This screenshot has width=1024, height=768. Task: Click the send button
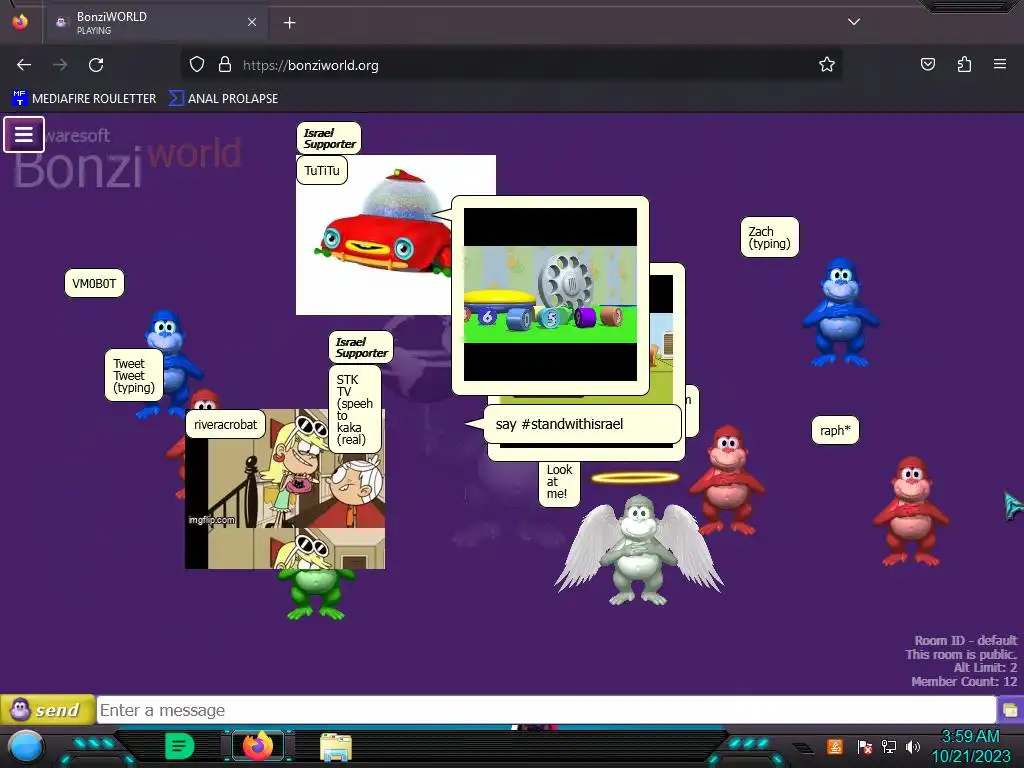[x=47, y=709]
